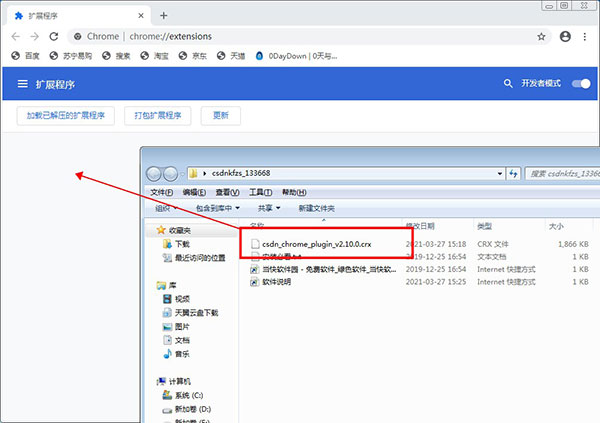Click the Chrome back arrow
600x423 pixels.
point(16,36)
